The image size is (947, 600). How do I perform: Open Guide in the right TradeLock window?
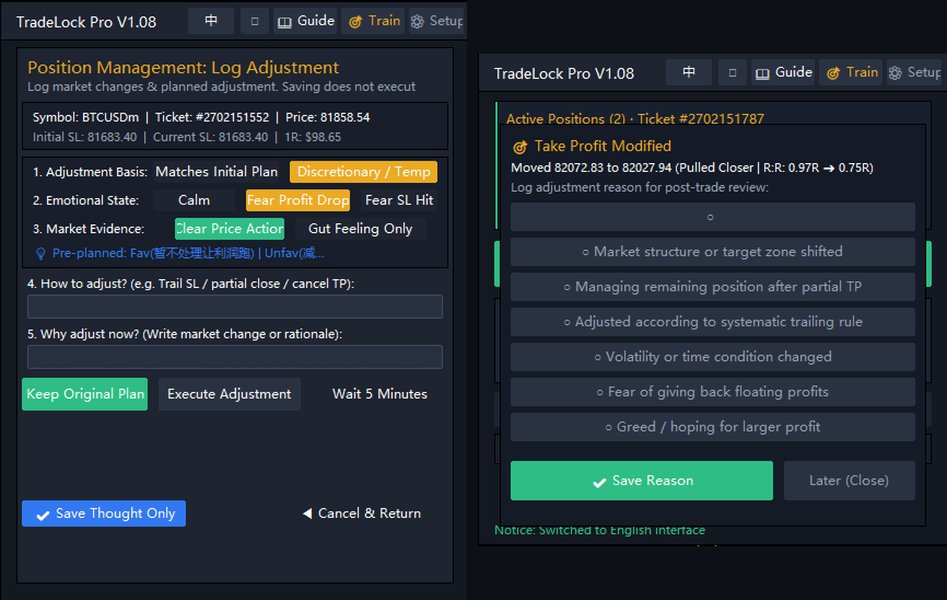783,73
